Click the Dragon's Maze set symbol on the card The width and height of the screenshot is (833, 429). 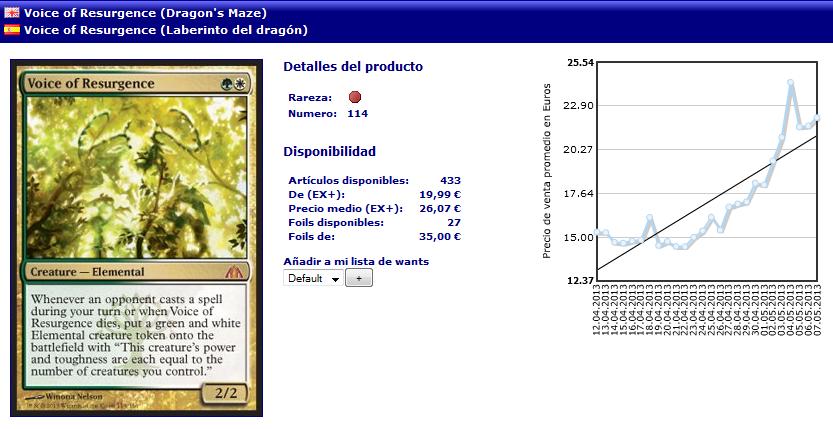[234, 272]
